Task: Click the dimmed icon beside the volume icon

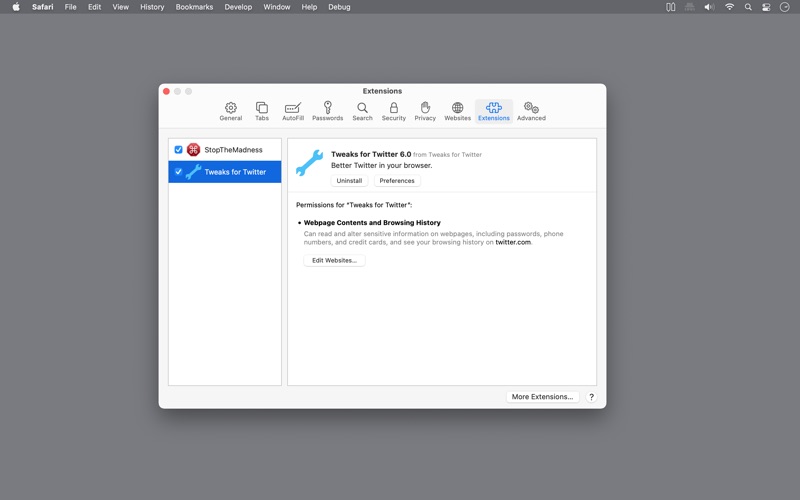Action: [x=690, y=7]
